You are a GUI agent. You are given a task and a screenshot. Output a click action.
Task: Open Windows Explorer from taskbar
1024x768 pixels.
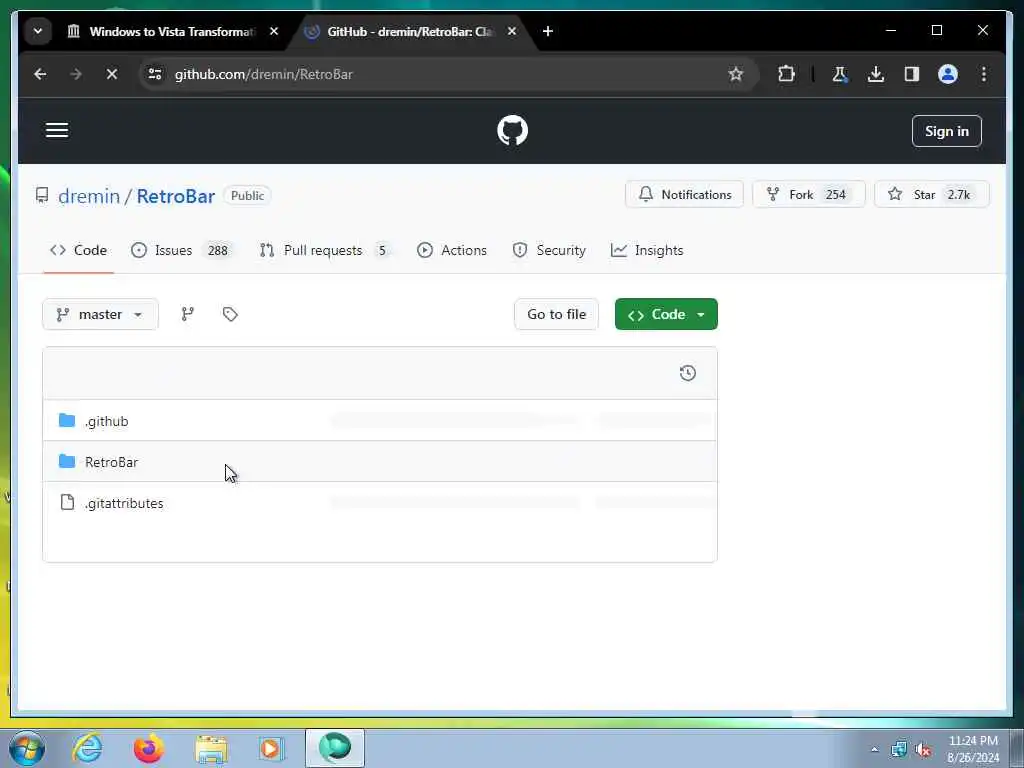[211, 749]
